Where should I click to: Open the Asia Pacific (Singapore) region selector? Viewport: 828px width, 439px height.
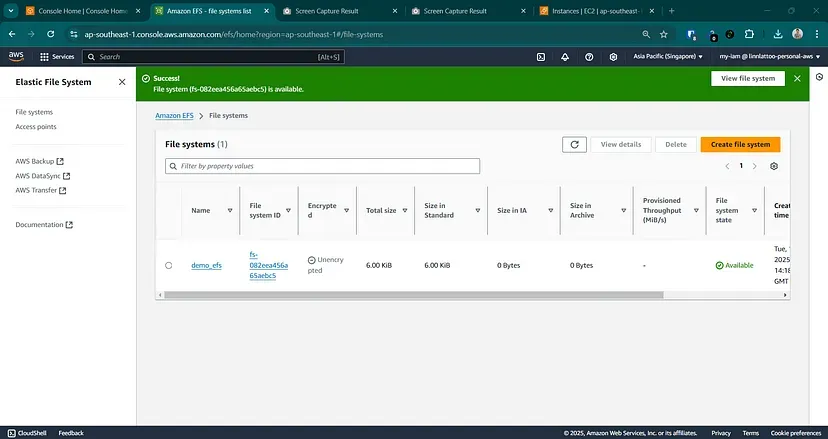click(x=668, y=57)
